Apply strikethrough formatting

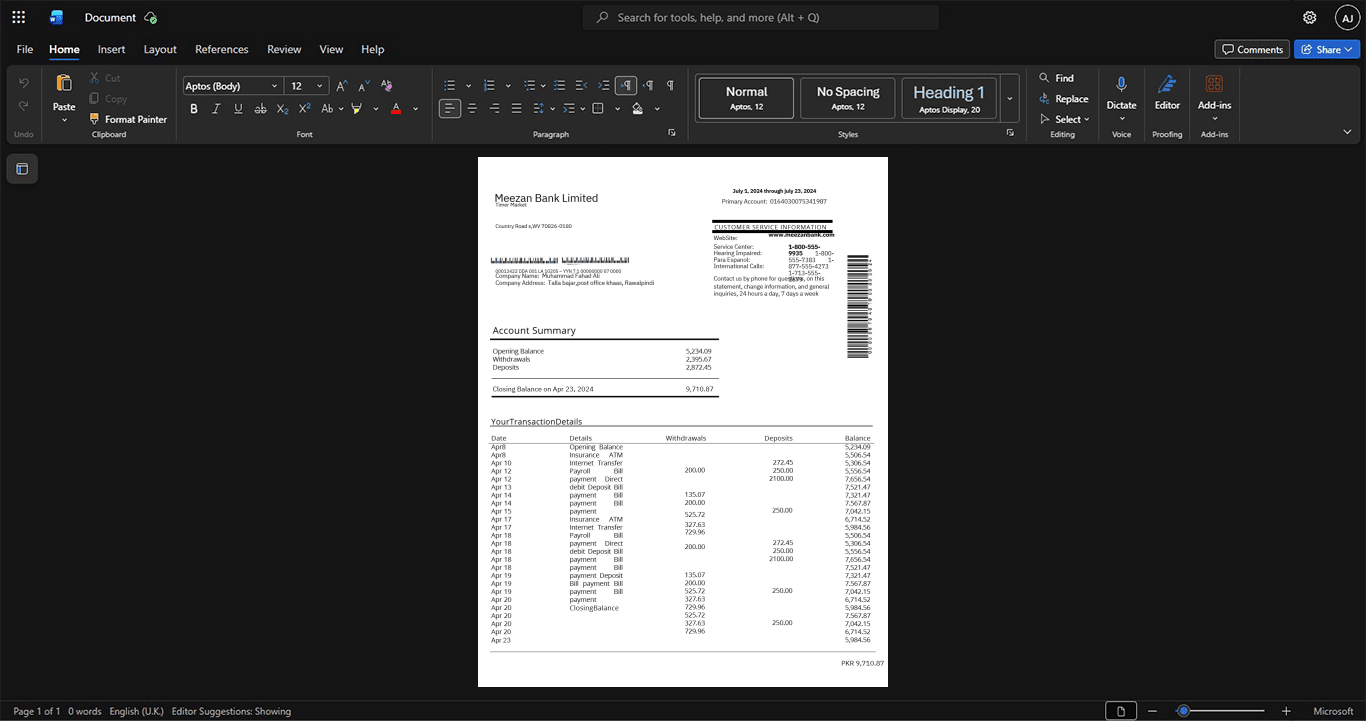[x=260, y=109]
